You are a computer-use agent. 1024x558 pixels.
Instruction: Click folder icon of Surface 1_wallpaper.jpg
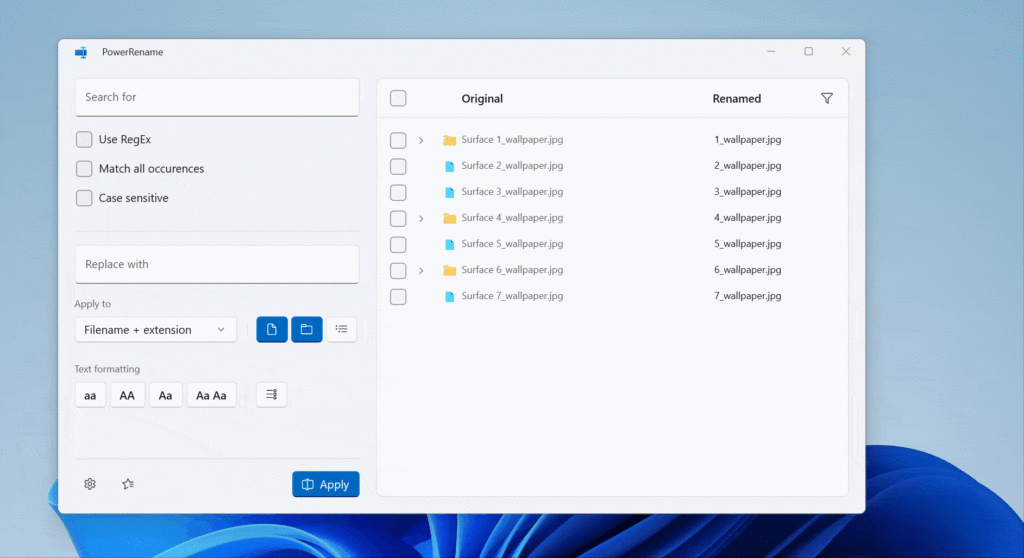click(x=449, y=140)
